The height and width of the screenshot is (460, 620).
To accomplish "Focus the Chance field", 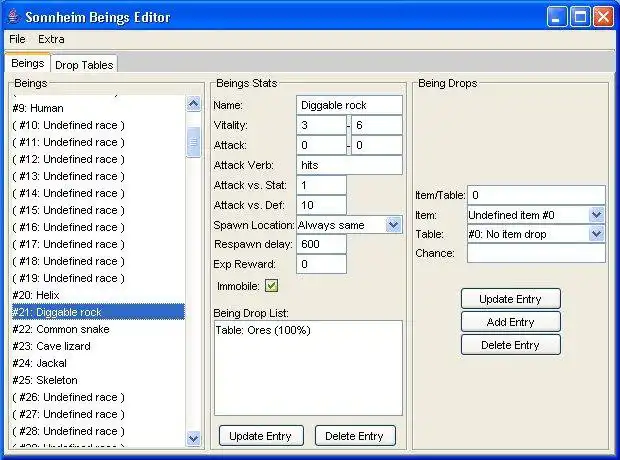I will [x=536, y=253].
